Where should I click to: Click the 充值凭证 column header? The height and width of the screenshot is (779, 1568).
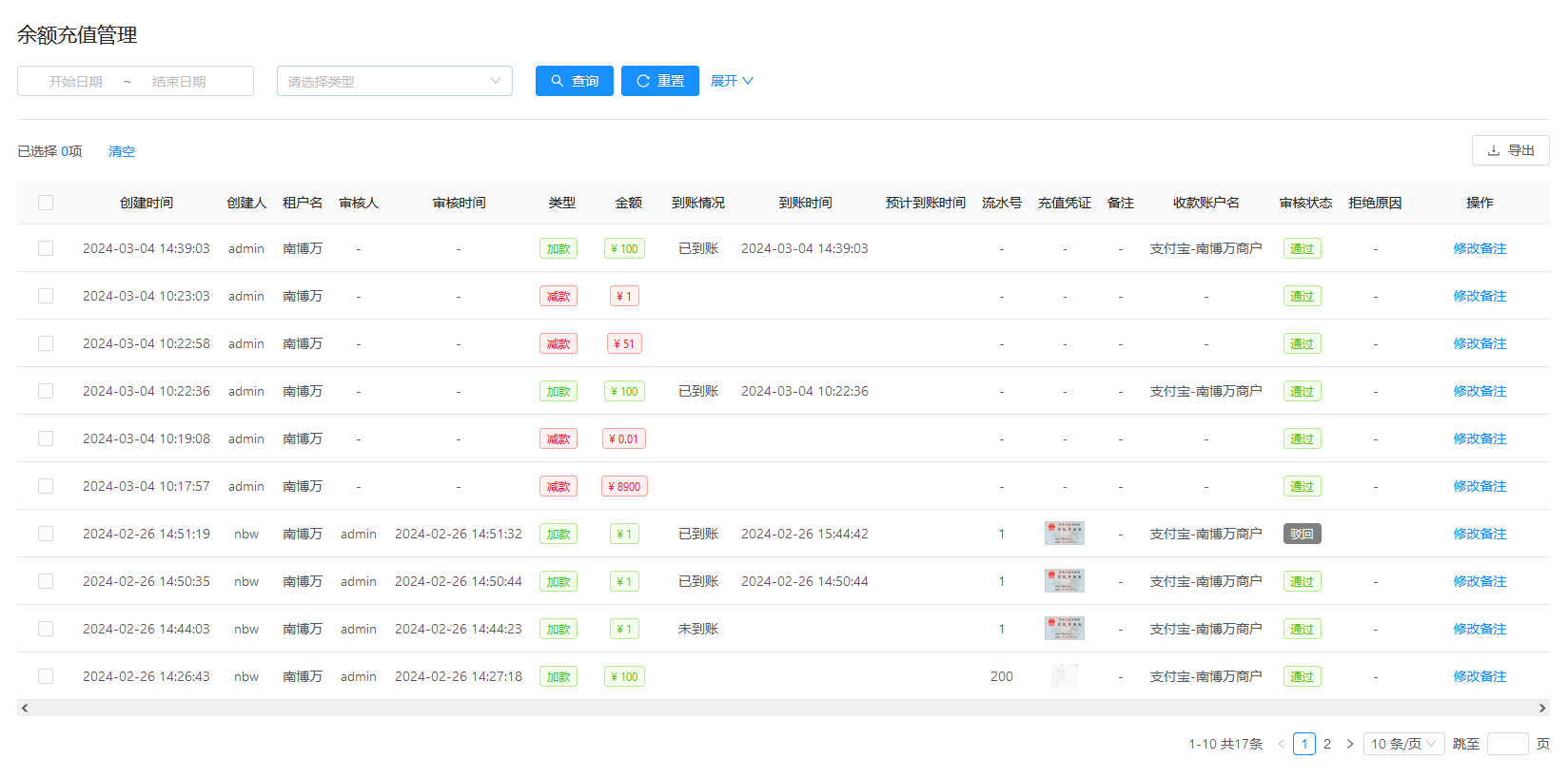(x=1065, y=203)
